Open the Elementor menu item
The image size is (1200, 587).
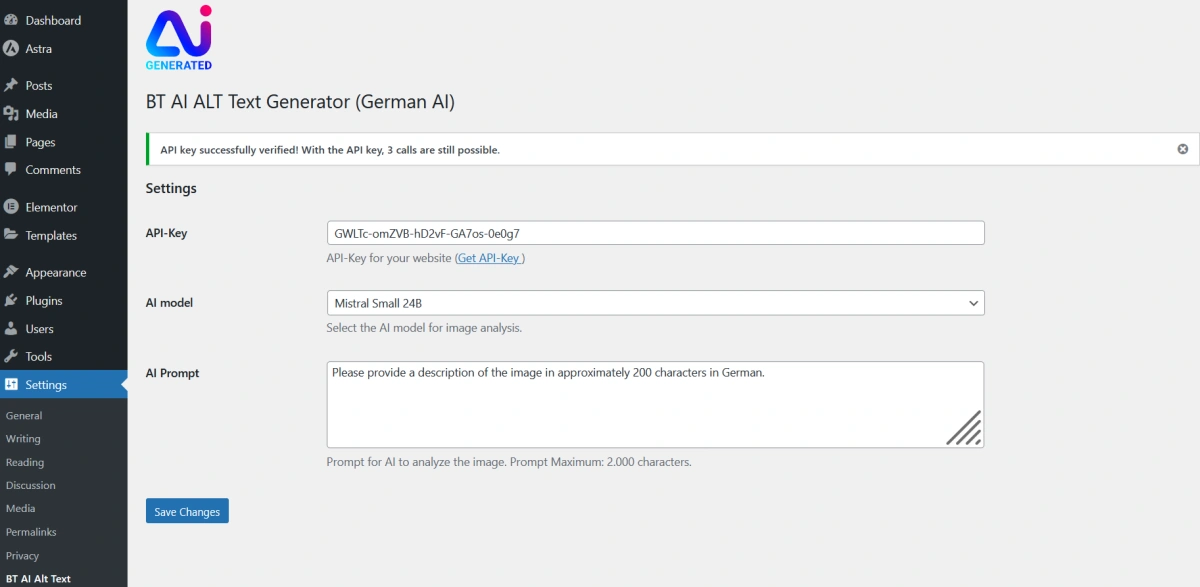click(13, 206)
